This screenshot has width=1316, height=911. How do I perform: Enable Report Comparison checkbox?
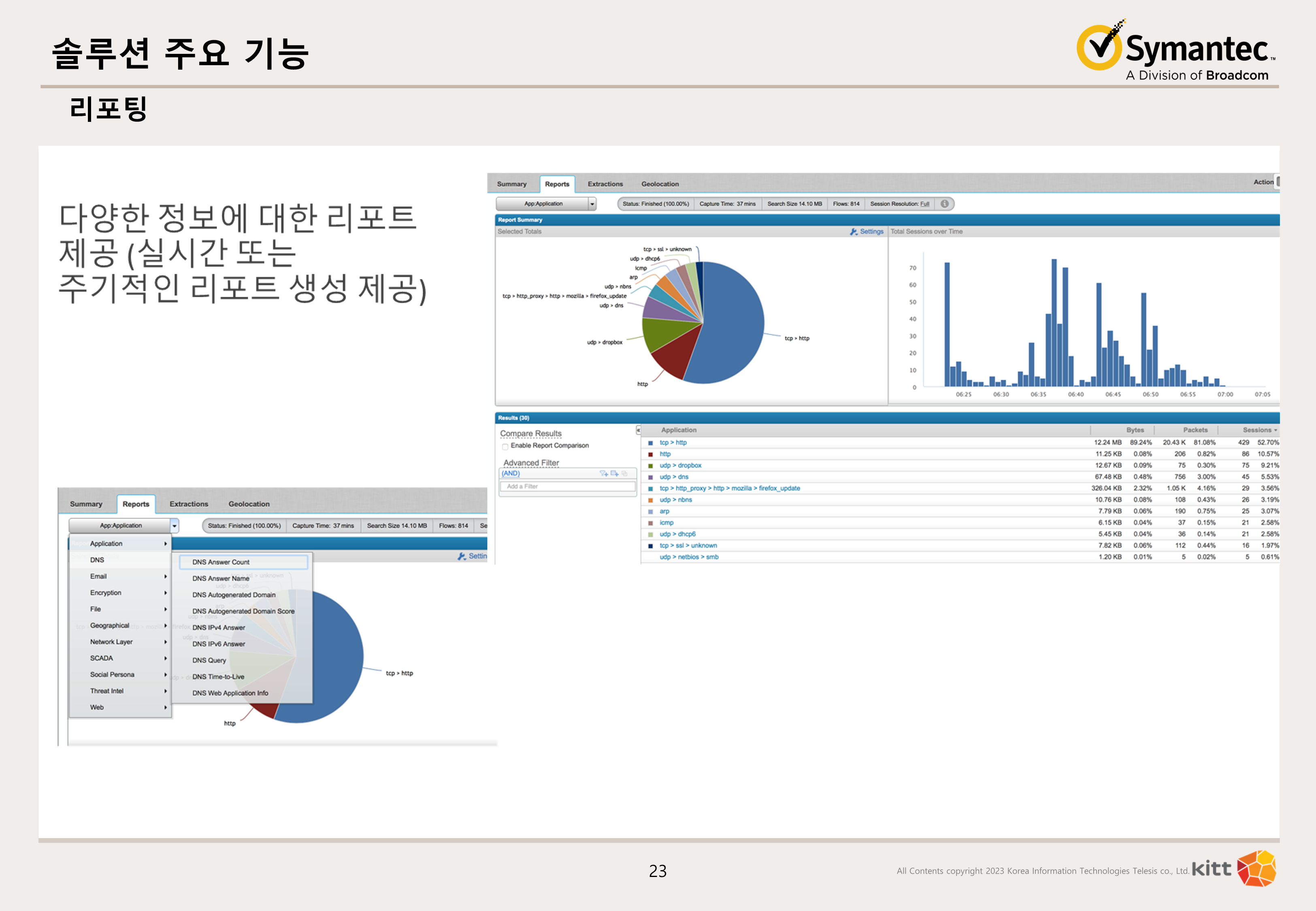(505, 446)
